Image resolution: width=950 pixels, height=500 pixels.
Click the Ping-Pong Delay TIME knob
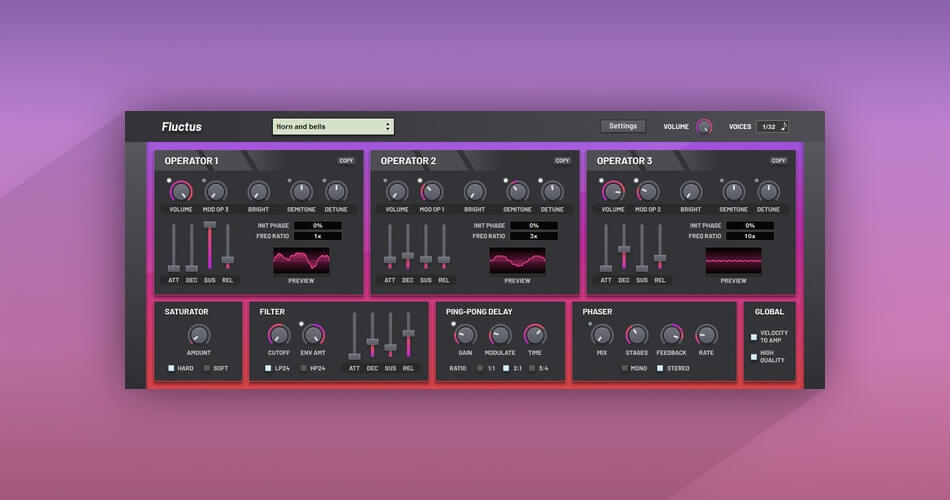tap(534, 335)
